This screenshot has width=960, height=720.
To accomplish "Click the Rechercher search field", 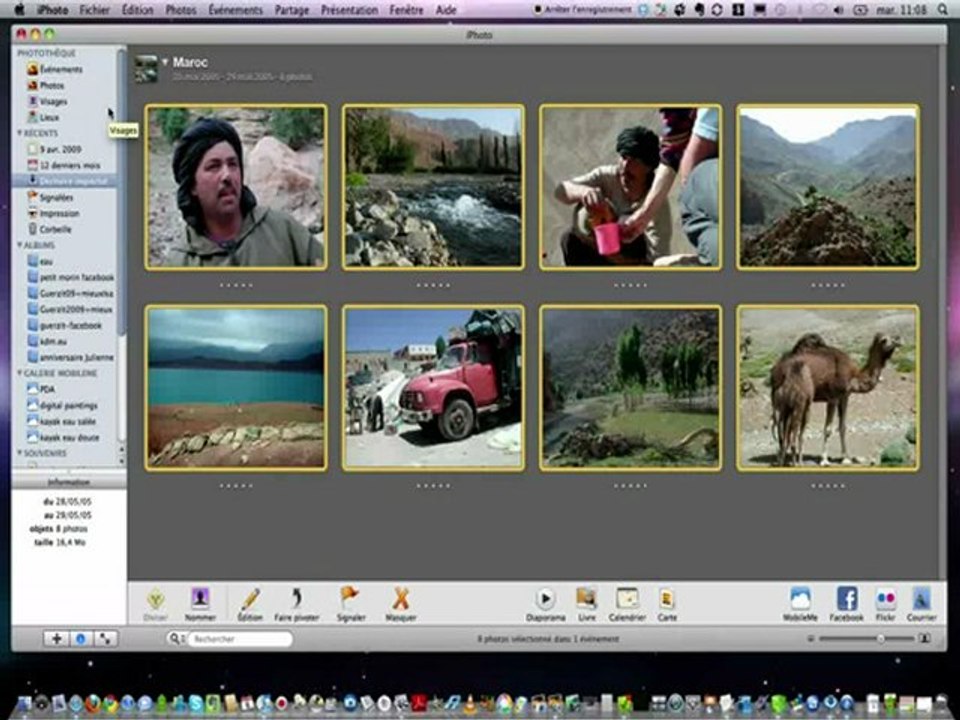I will (x=239, y=639).
